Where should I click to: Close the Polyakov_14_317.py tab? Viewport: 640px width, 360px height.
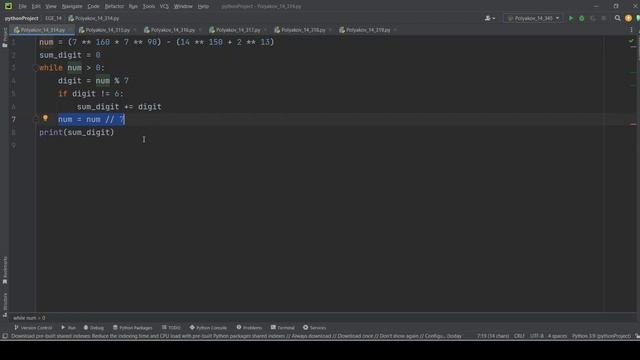coord(265,30)
